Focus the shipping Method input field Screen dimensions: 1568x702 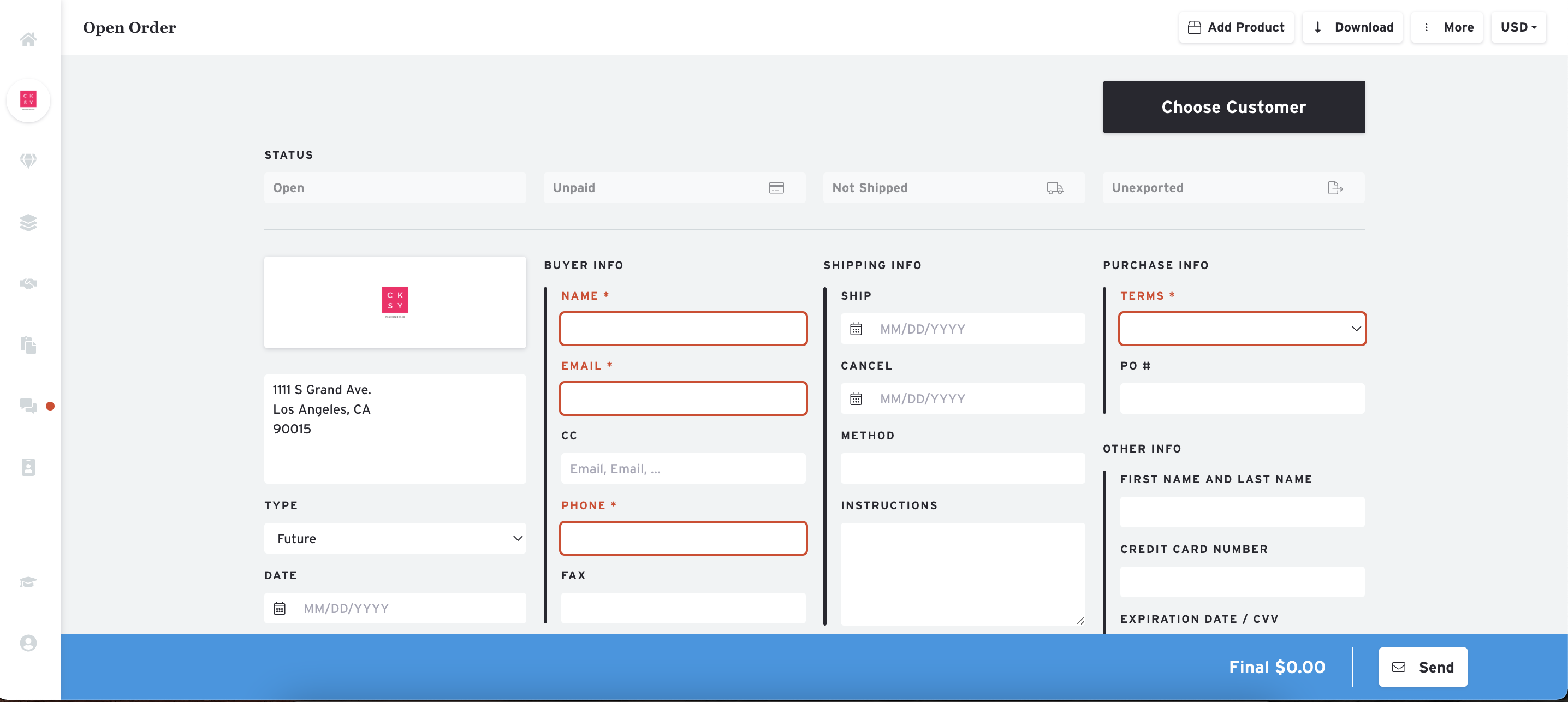coord(963,468)
